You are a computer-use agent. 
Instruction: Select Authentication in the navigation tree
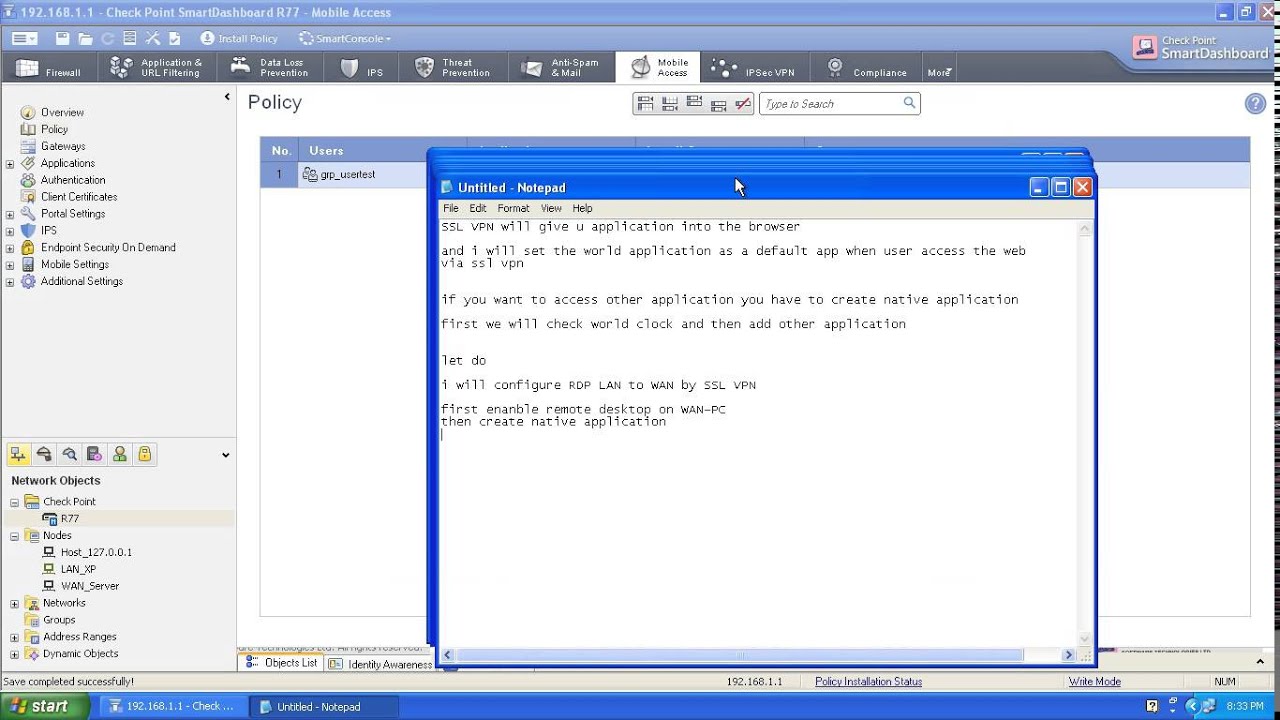72,180
